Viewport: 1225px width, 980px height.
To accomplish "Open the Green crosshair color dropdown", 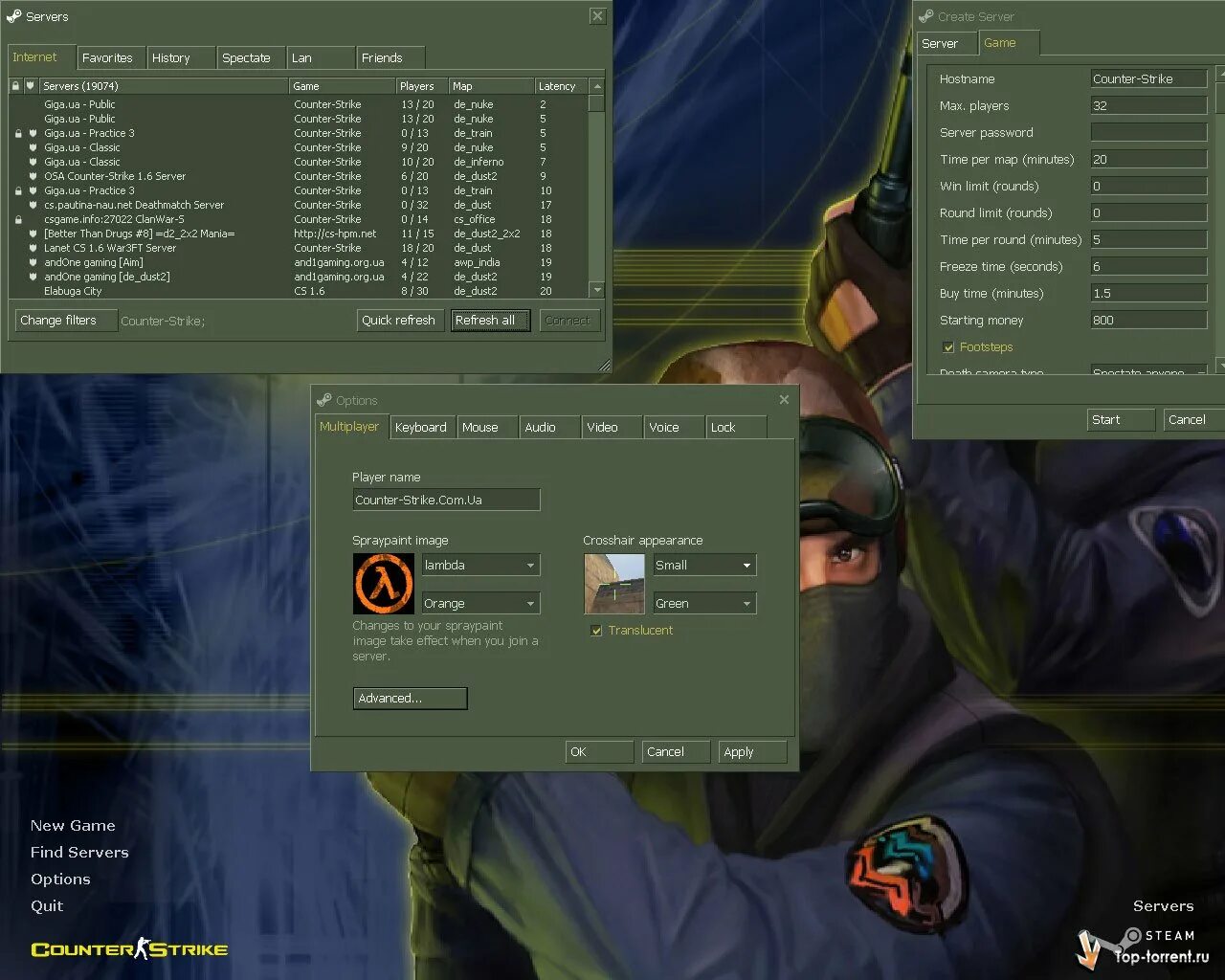I will [x=704, y=604].
